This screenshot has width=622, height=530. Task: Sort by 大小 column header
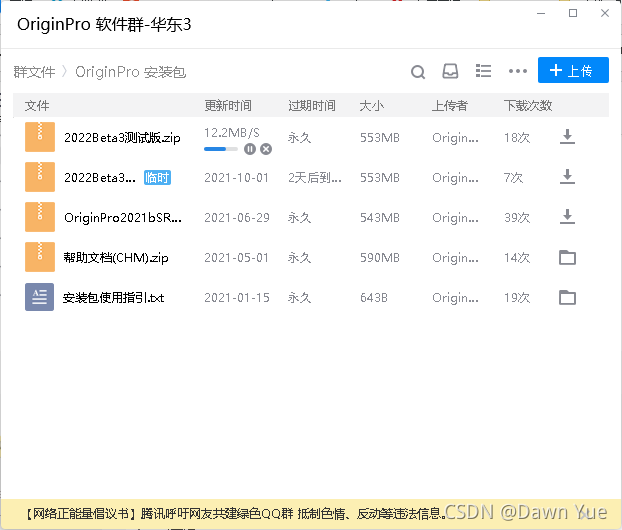tap(372, 106)
